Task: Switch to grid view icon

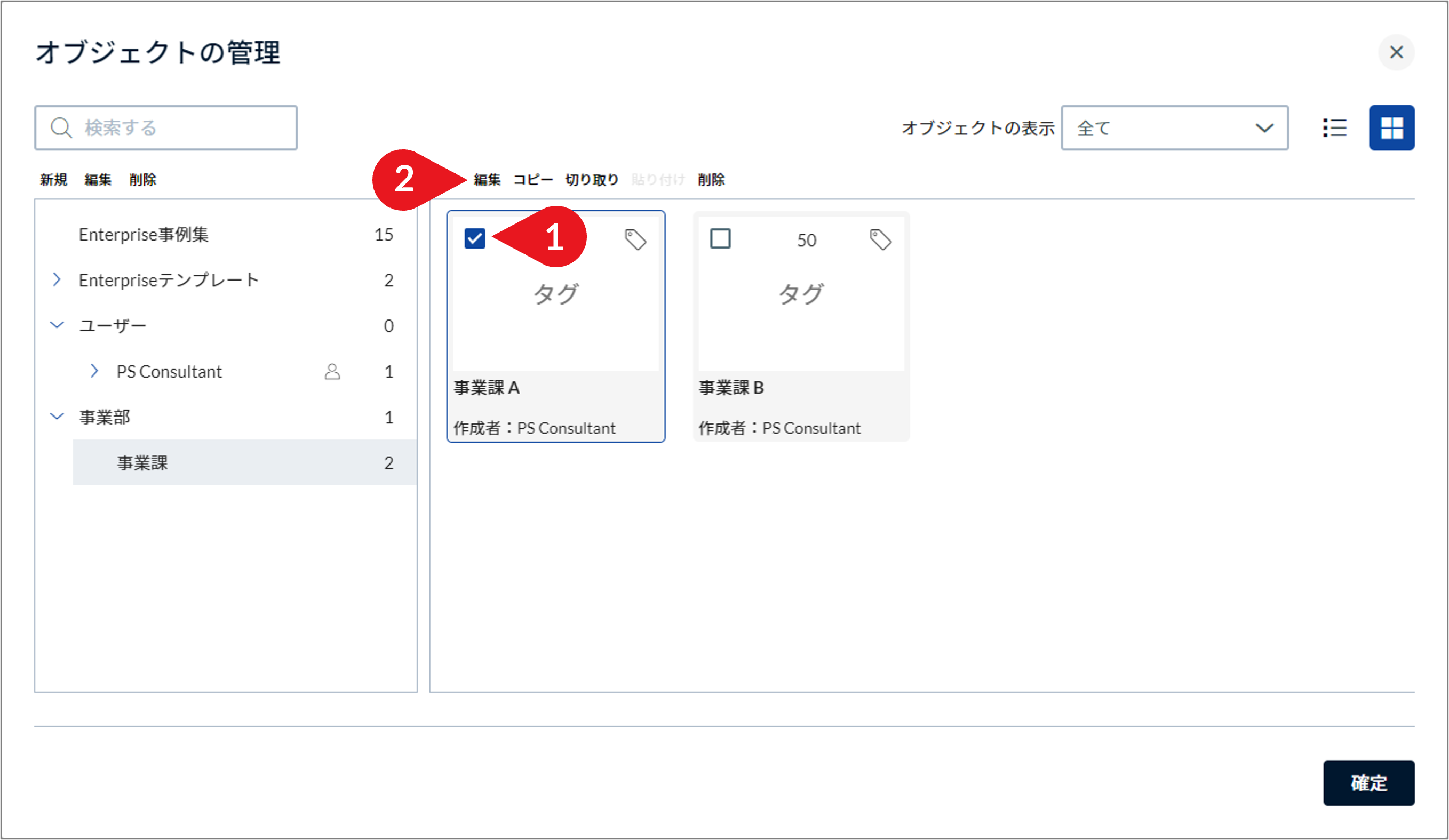Action: (x=1392, y=127)
